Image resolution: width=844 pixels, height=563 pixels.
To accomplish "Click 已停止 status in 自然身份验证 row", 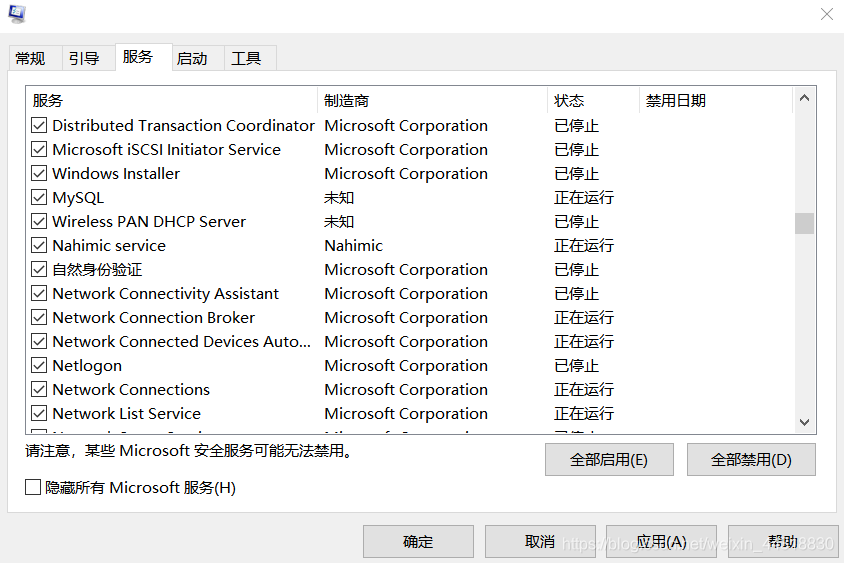I will point(576,269).
